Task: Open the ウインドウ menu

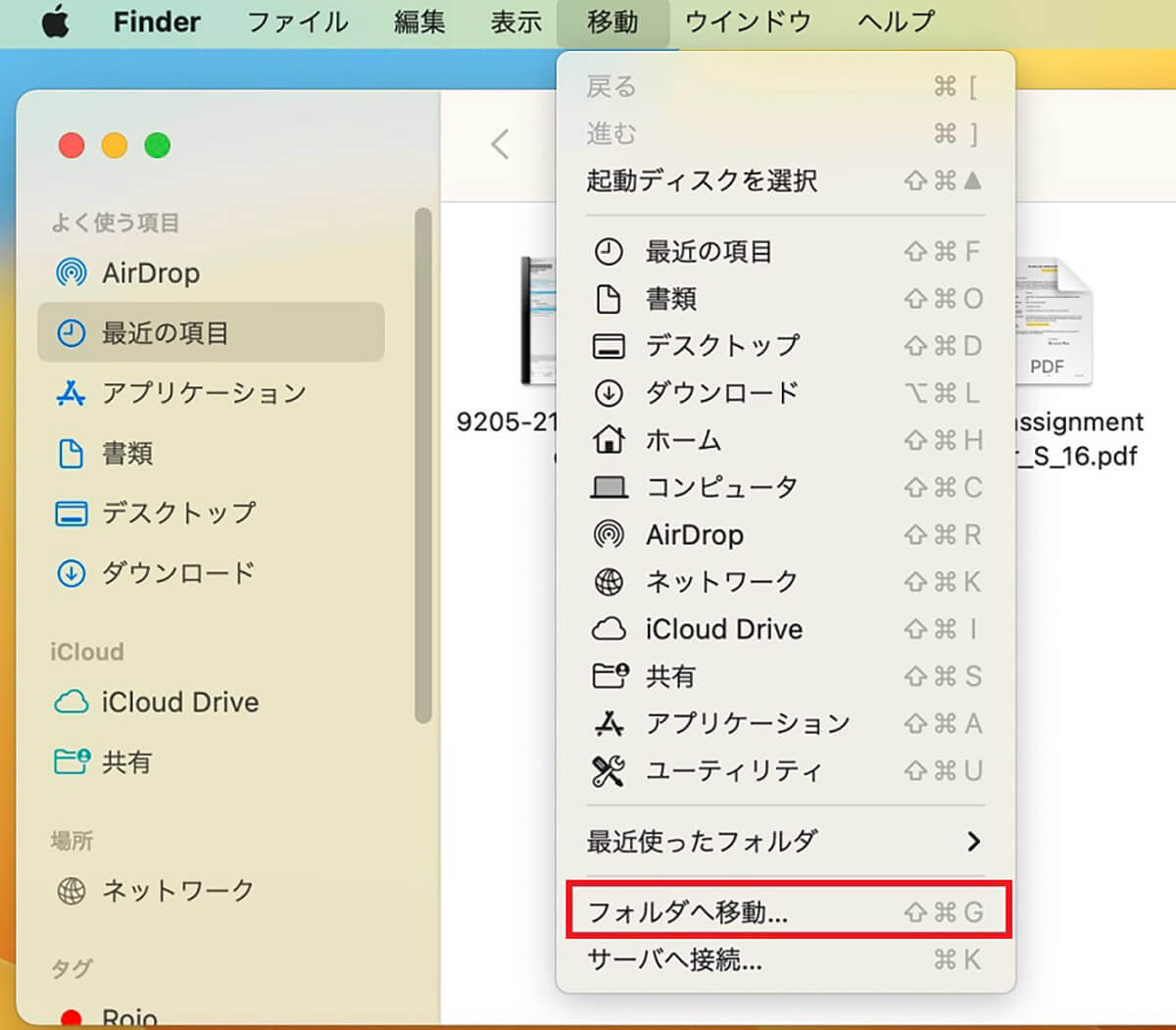Action: click(747, 22)
